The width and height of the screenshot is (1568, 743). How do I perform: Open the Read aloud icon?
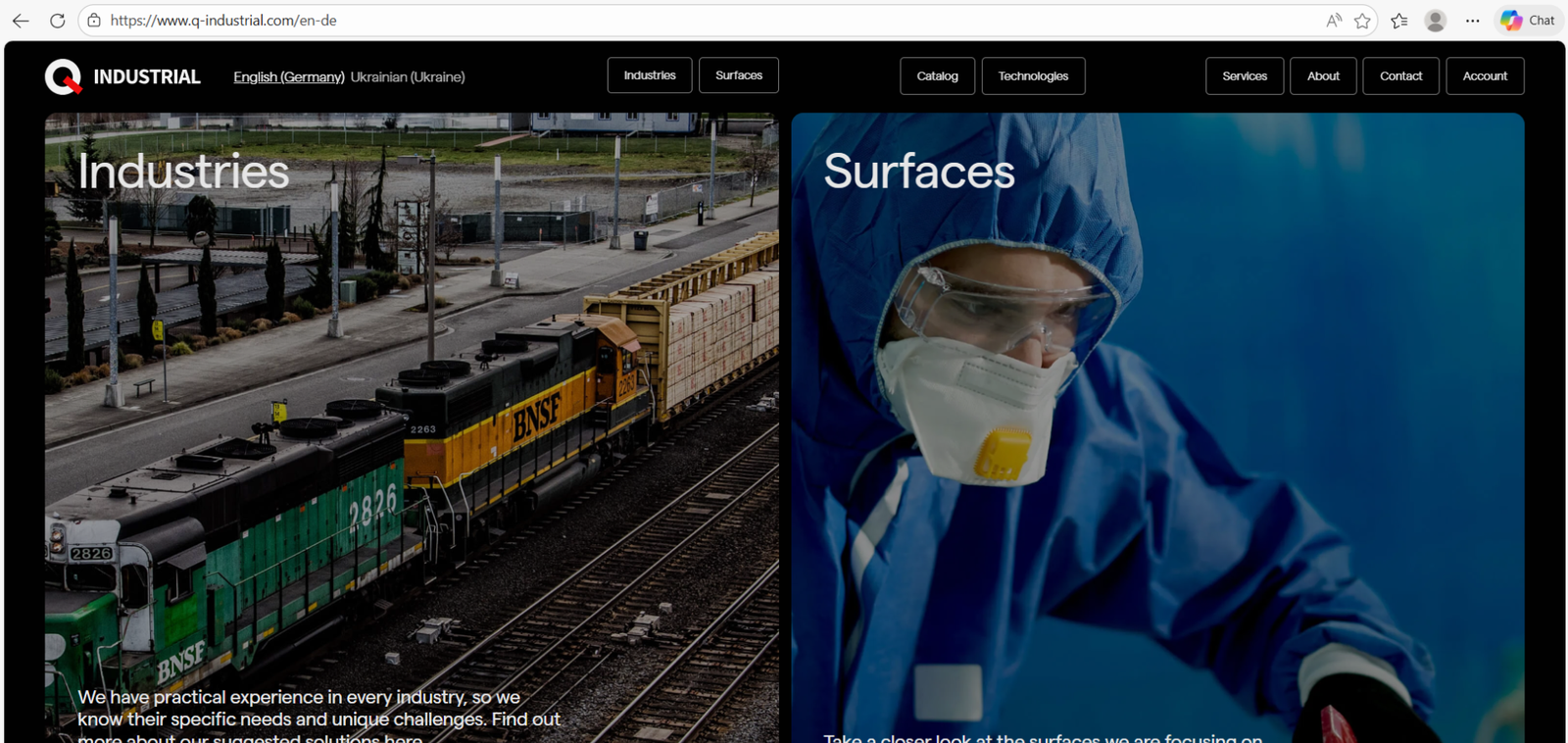1334,21
